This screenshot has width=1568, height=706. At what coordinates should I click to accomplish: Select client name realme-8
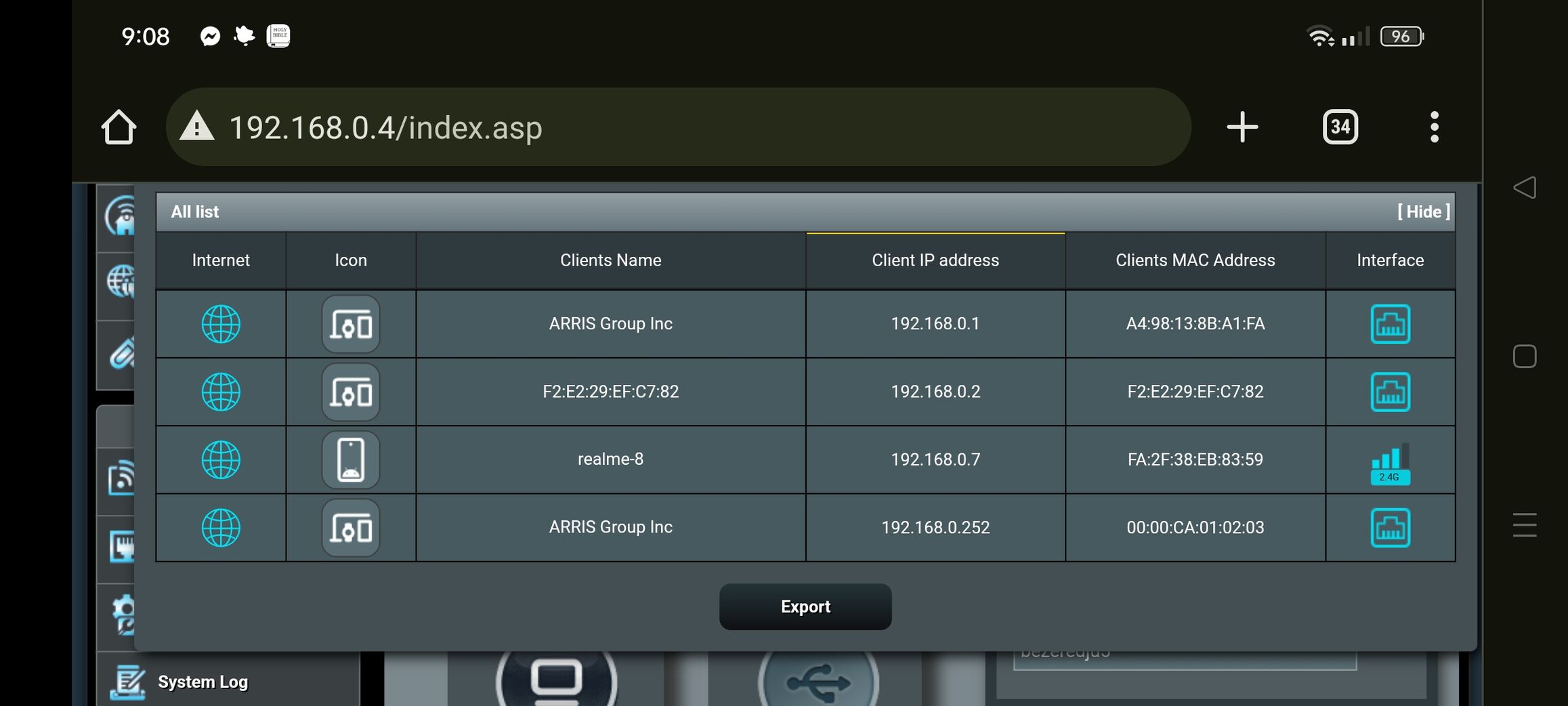pos(610,459)
